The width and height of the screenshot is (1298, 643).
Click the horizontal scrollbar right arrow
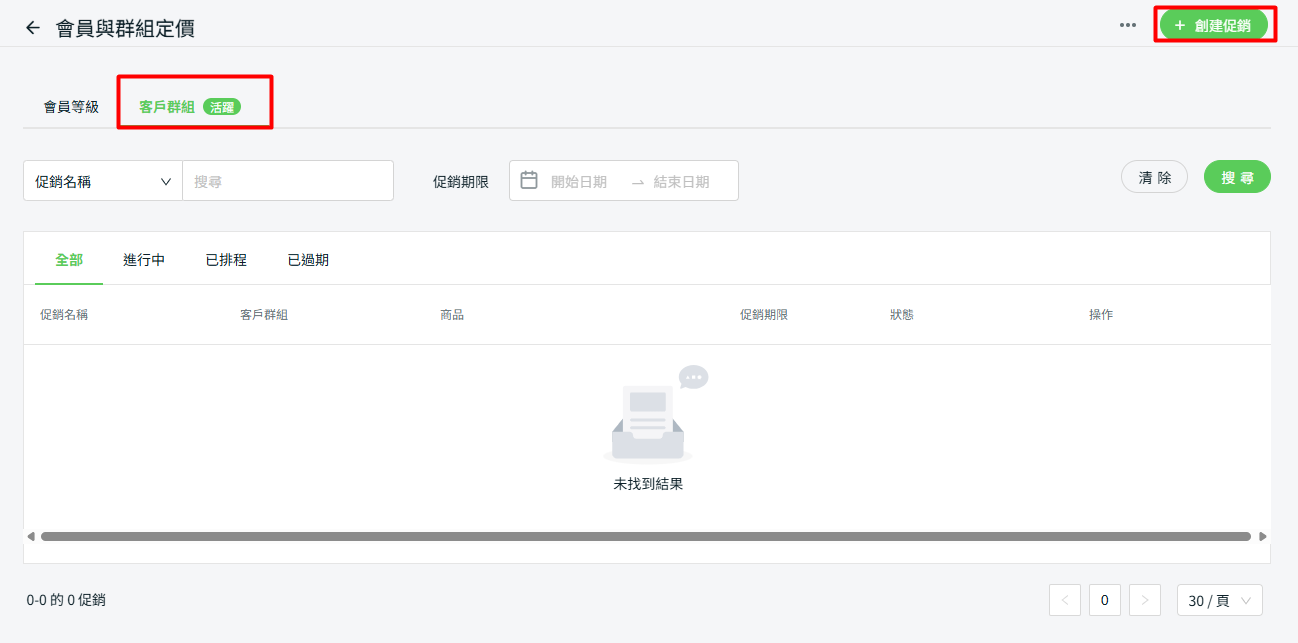pyautogui.click(x=1263, y=537)
